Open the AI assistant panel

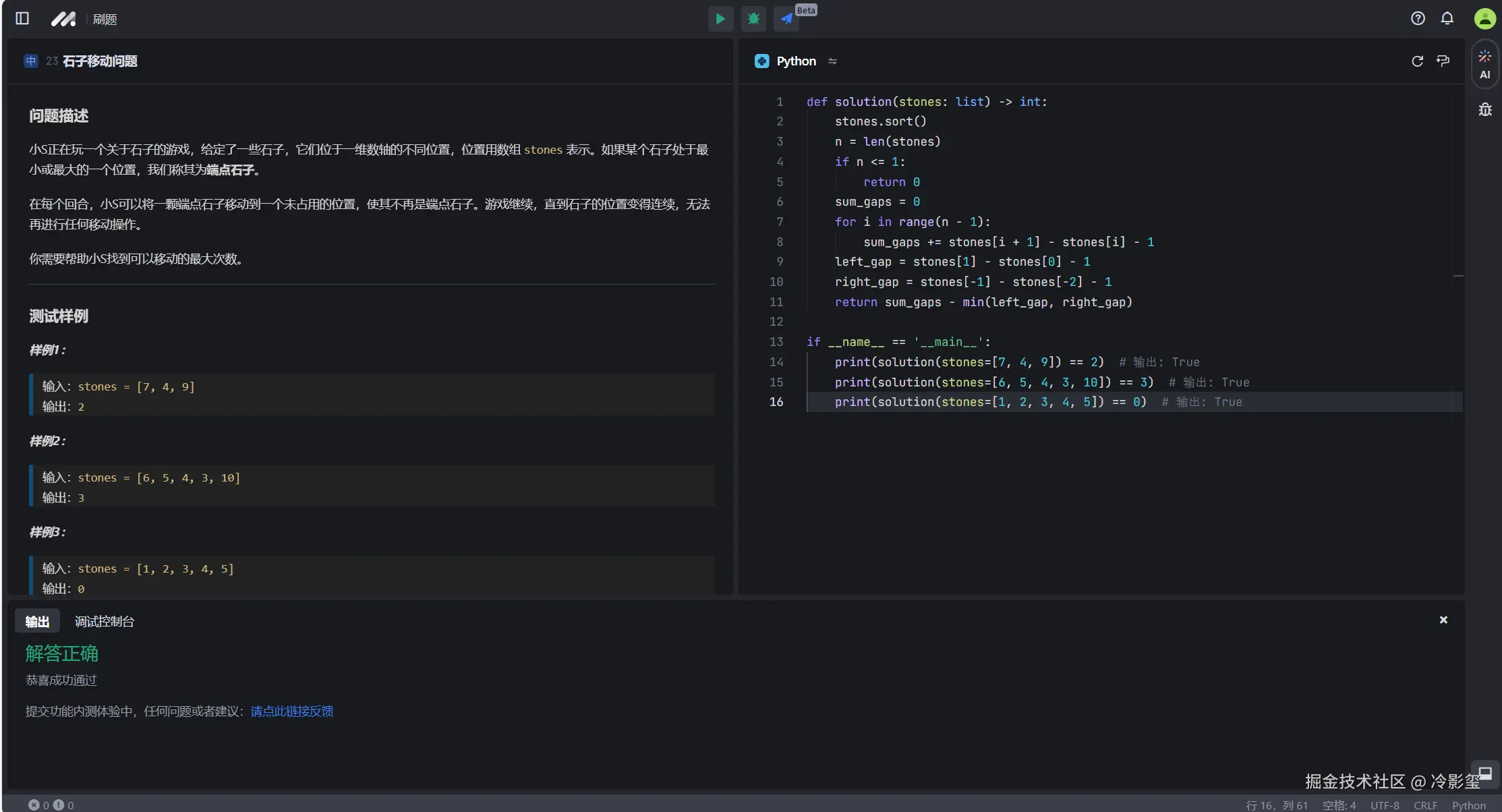coord(1484,65)
